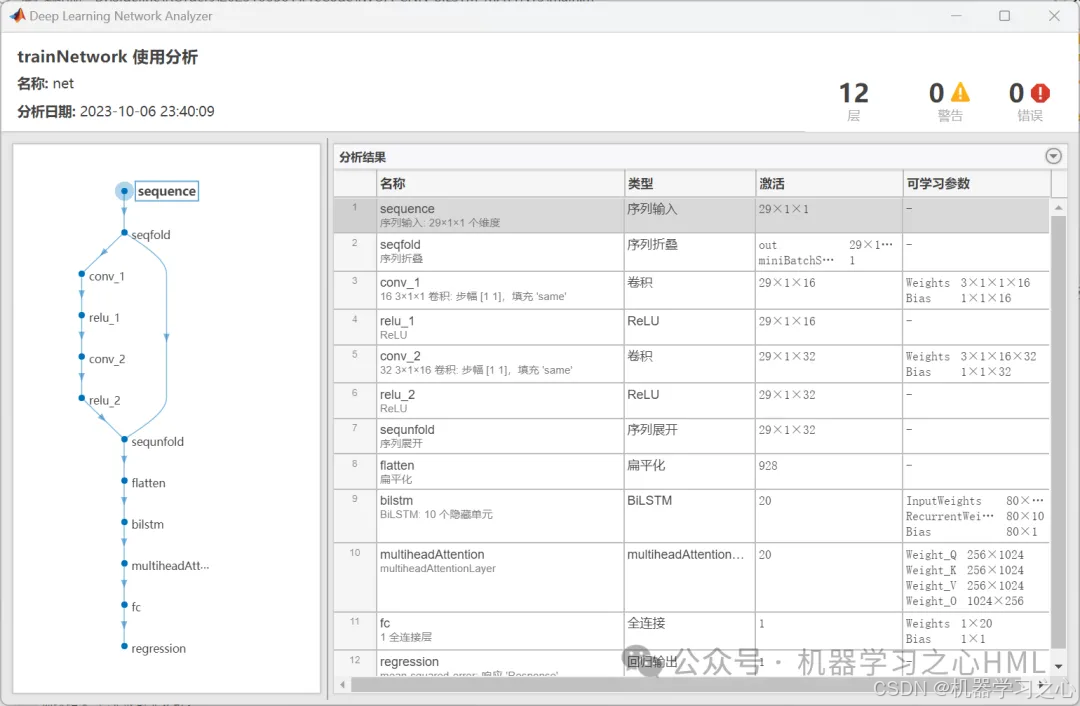Select the flatten row in table
Screen dimensions: 1080x706
pos(691,472)
